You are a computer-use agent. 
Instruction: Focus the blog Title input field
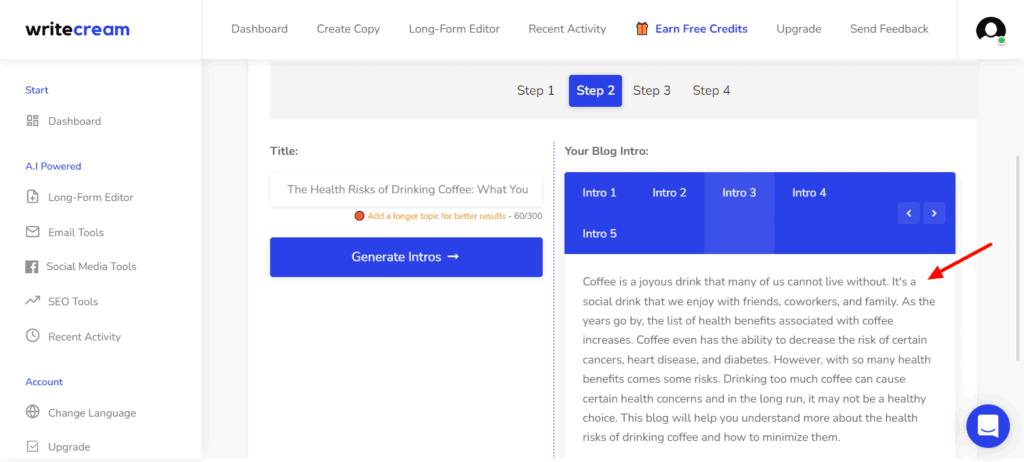pos(406,189)
